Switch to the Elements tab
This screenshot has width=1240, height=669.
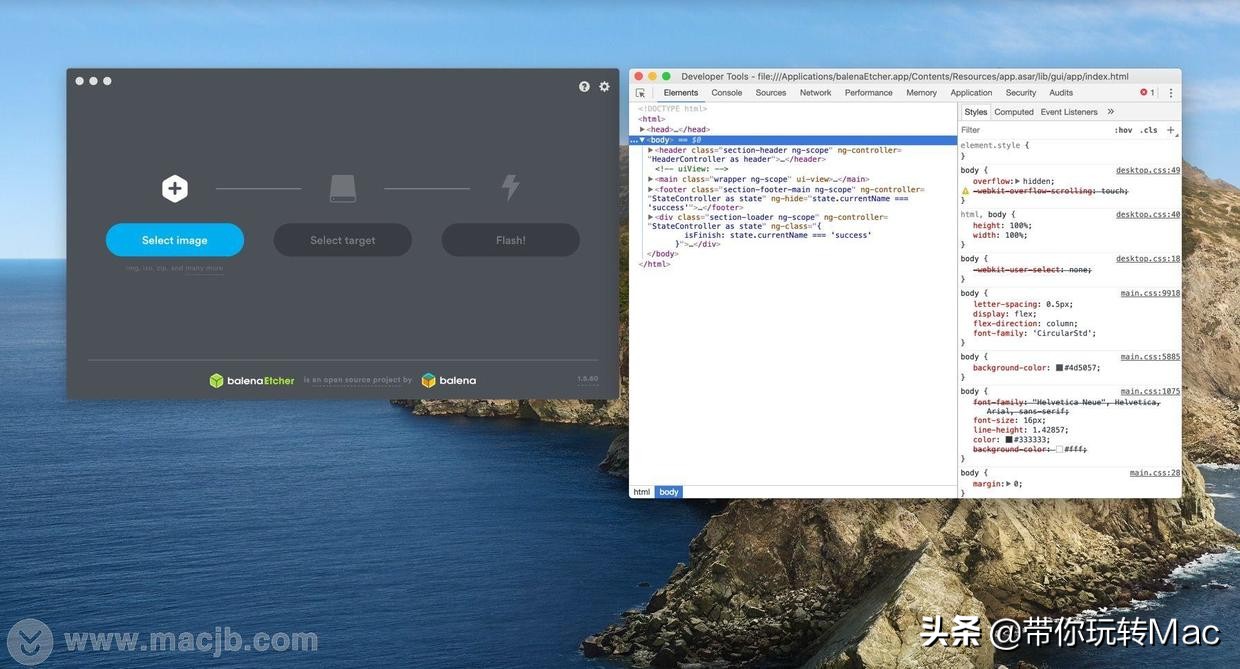[x=681, y=93]
